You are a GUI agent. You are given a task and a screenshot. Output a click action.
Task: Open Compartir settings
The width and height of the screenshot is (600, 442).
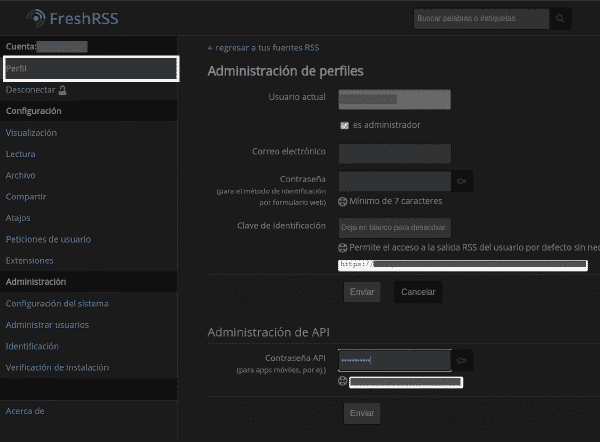26,197
